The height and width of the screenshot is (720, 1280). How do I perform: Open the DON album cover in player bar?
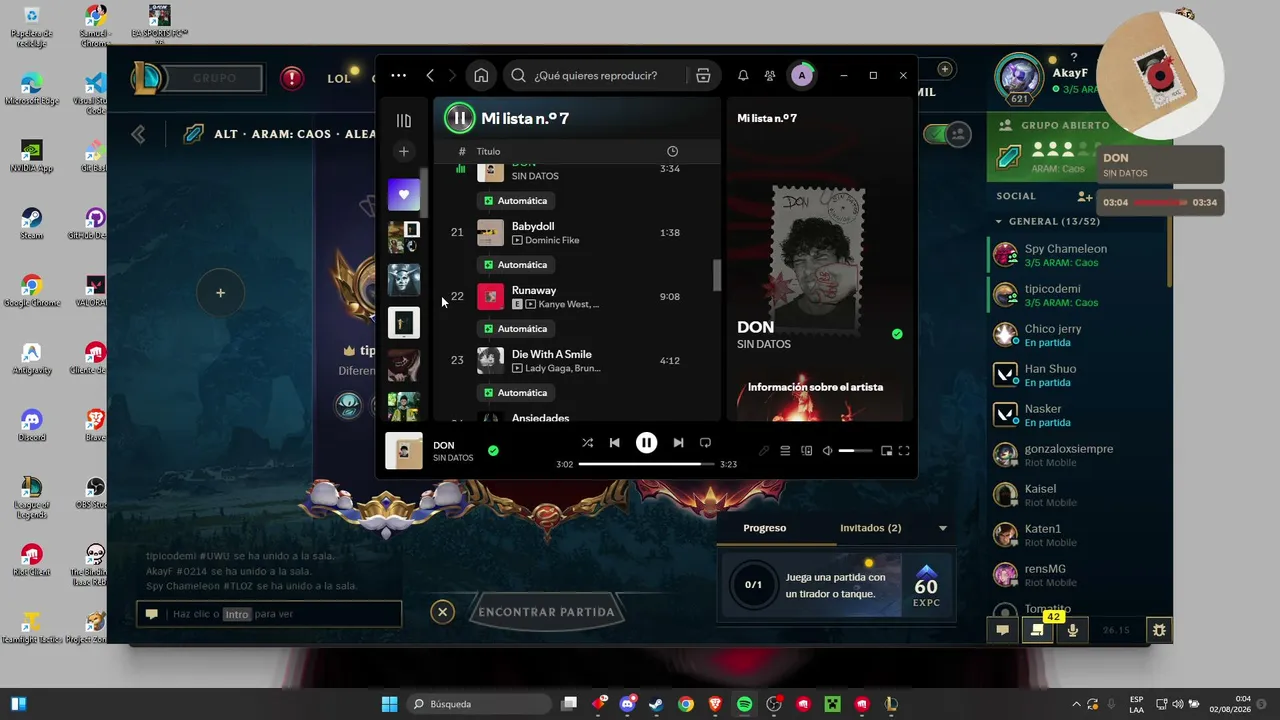pos(404,451)
